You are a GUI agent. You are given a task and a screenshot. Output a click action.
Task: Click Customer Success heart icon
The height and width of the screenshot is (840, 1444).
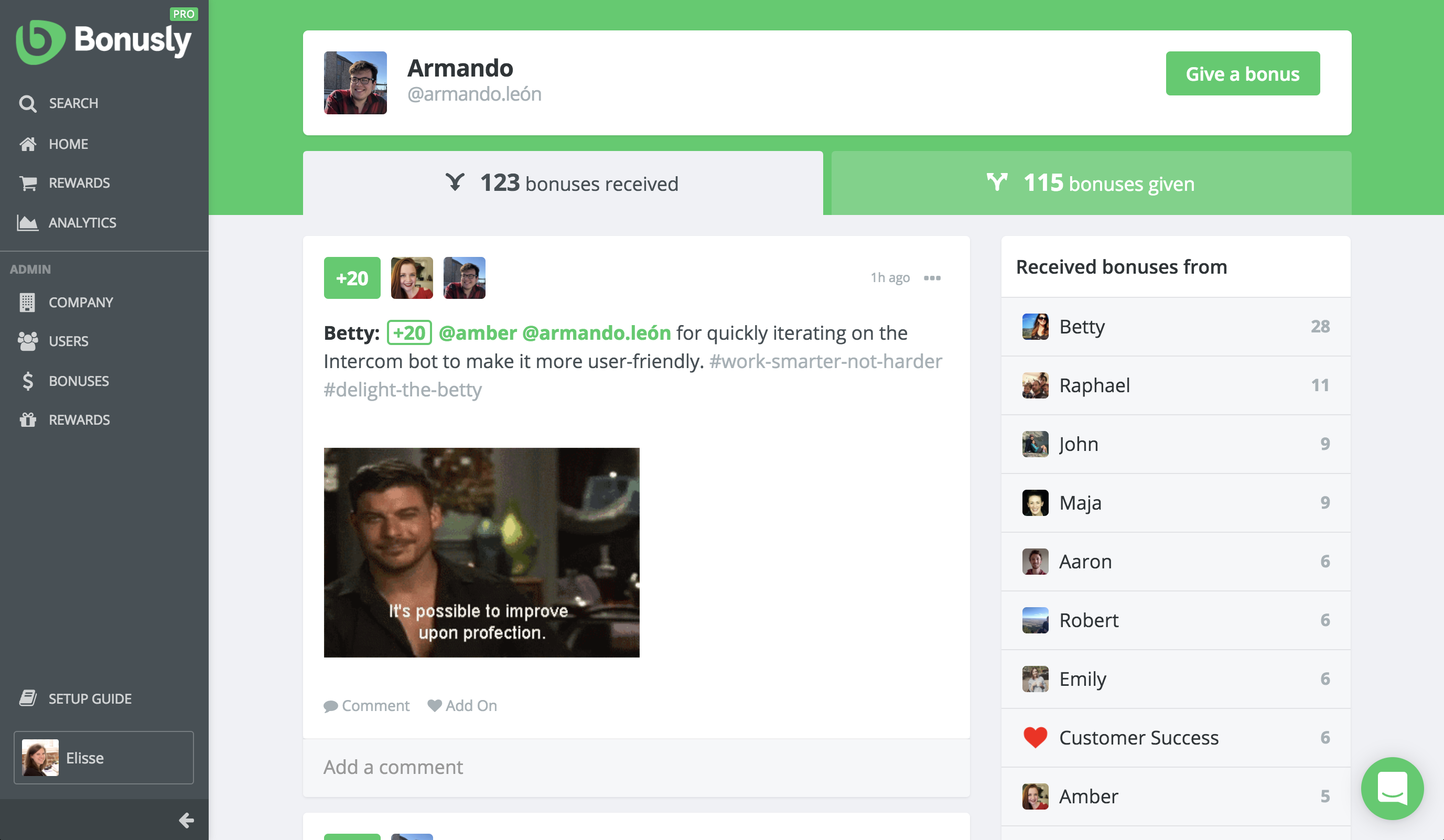pos(1035,737)
